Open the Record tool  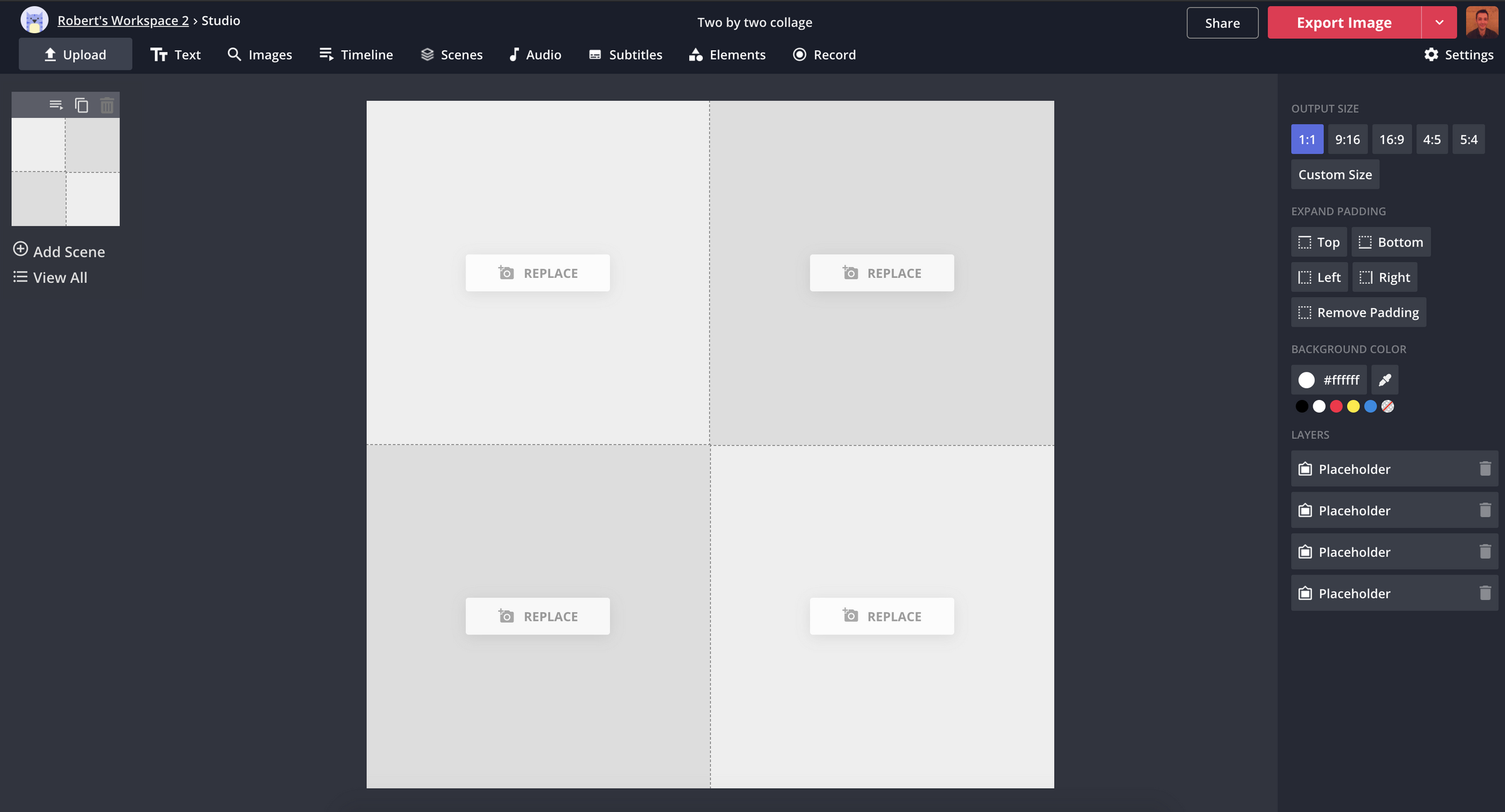[824, 55]
